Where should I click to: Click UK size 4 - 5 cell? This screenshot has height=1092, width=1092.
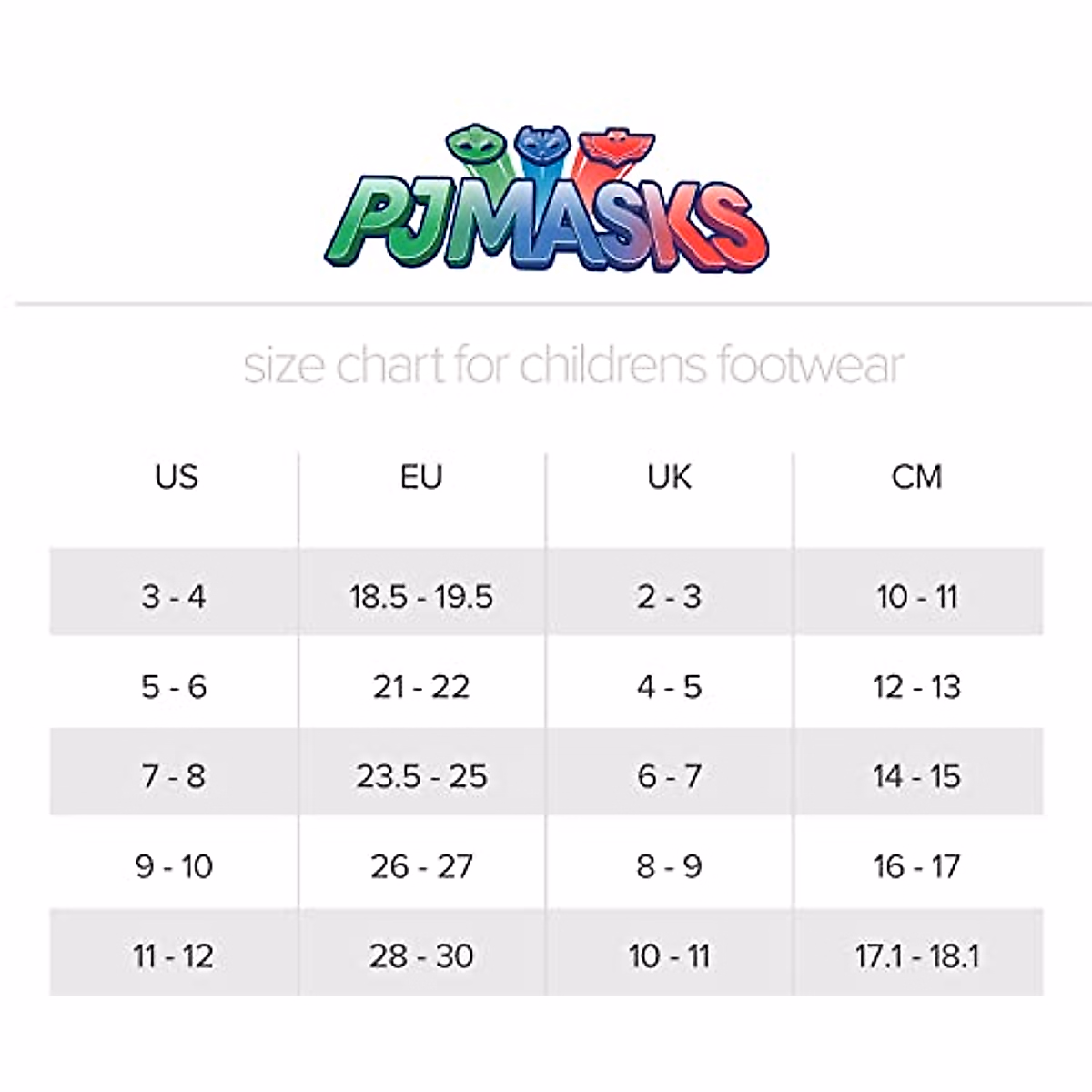[x=669, y=686]
